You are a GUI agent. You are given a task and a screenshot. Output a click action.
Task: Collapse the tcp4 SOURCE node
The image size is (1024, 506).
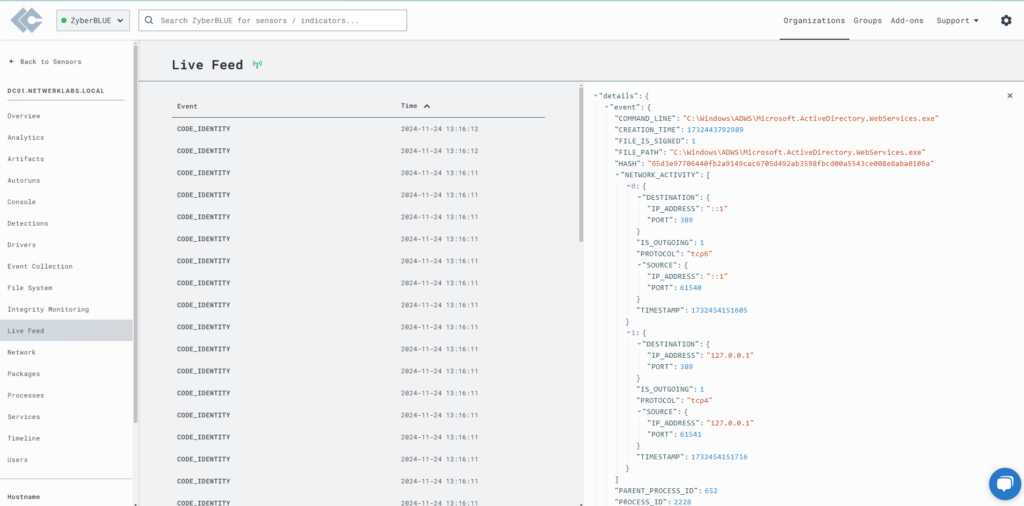(x=639, y=411)
